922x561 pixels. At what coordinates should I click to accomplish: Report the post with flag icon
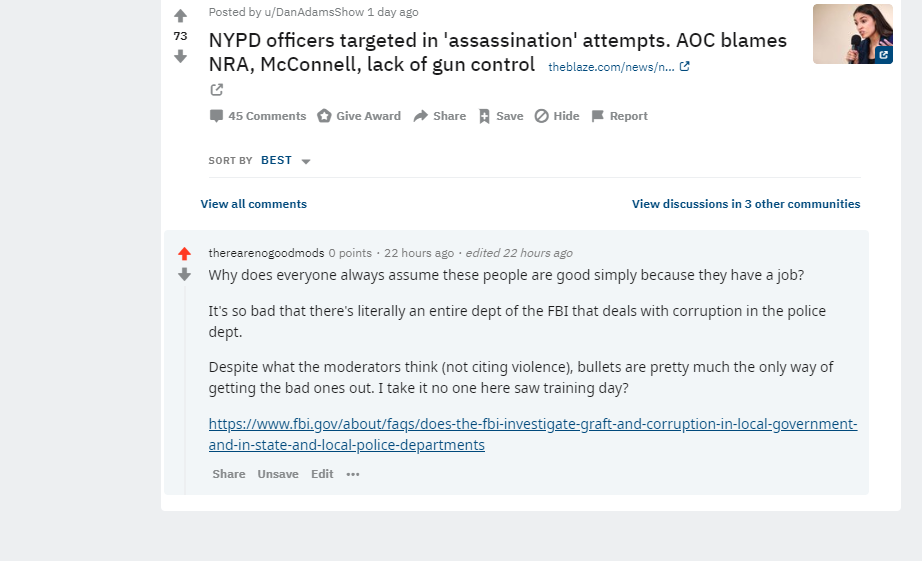(x=620, y=116)
